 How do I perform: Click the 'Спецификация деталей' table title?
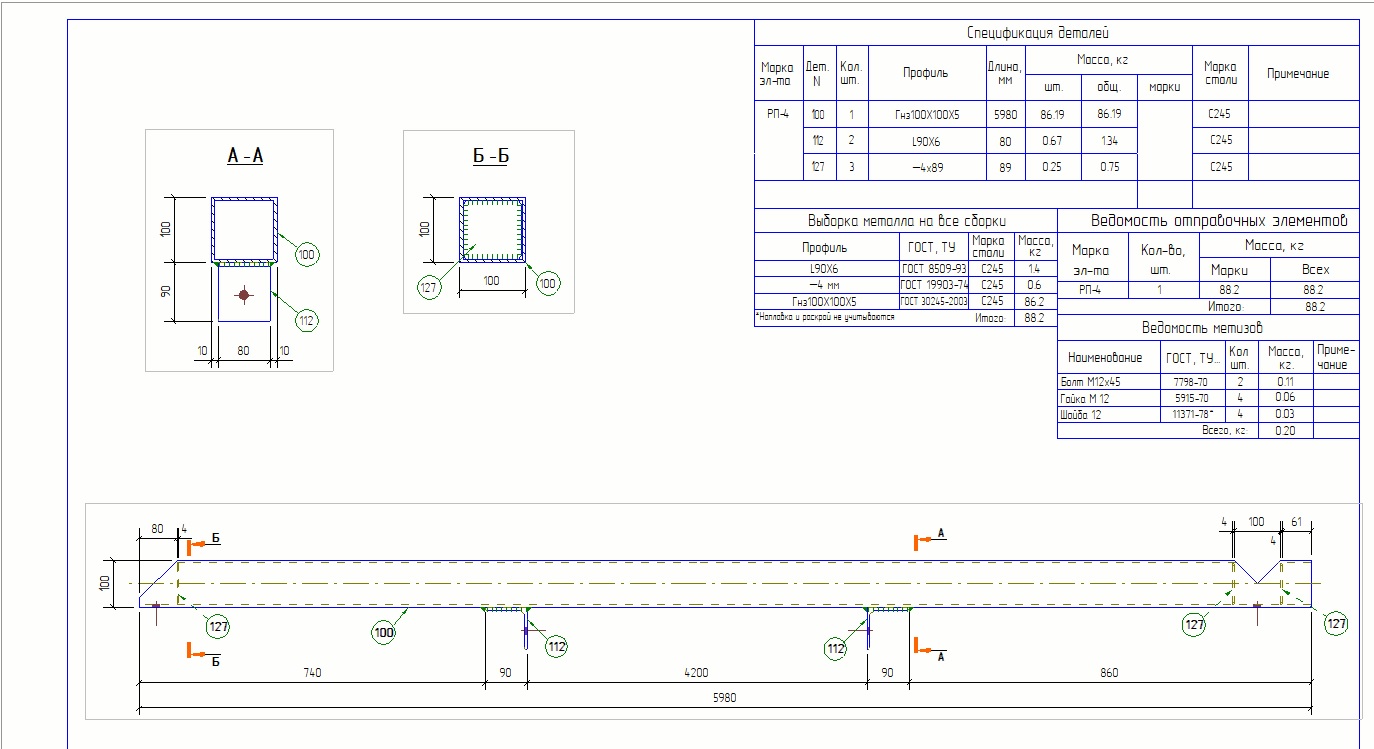click(1037, 33)
